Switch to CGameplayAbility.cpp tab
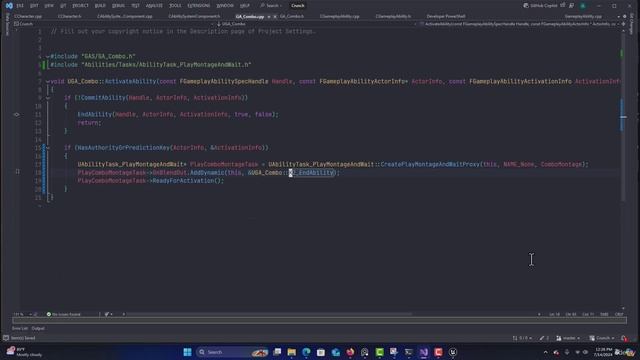Screen dimensions: 640x360 340,16
